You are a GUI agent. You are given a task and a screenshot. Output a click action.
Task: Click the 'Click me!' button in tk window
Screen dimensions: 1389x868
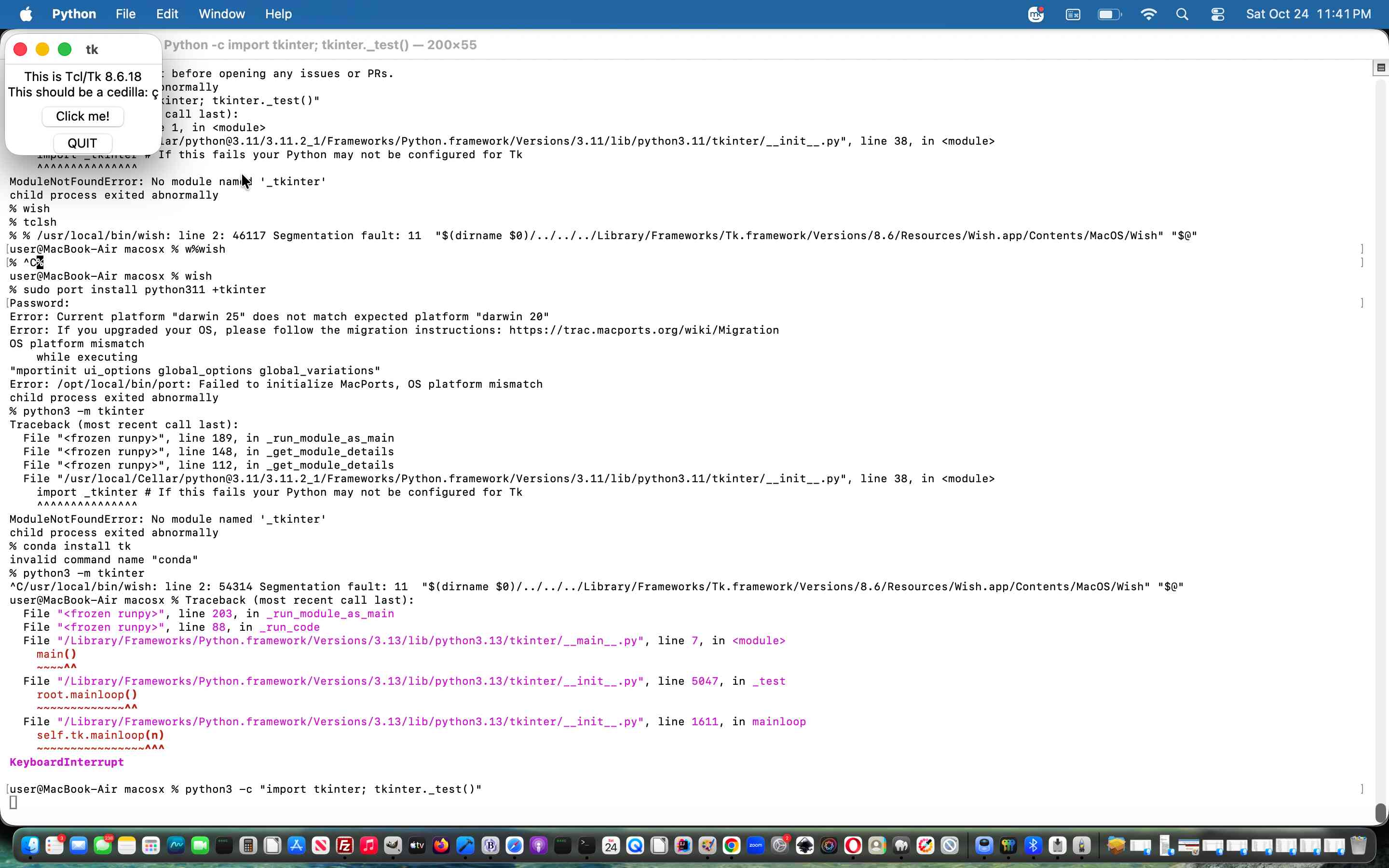pyautogui.click(x=82, y=117)
